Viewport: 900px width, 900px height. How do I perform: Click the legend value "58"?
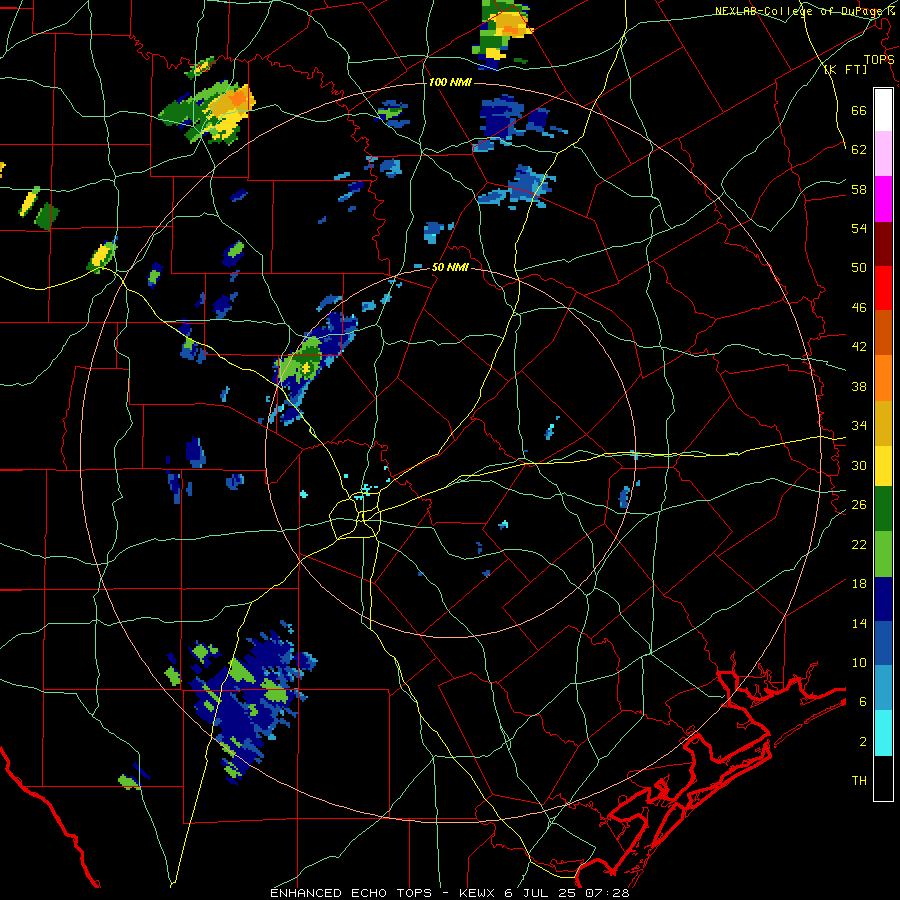(x=859, y=189)
